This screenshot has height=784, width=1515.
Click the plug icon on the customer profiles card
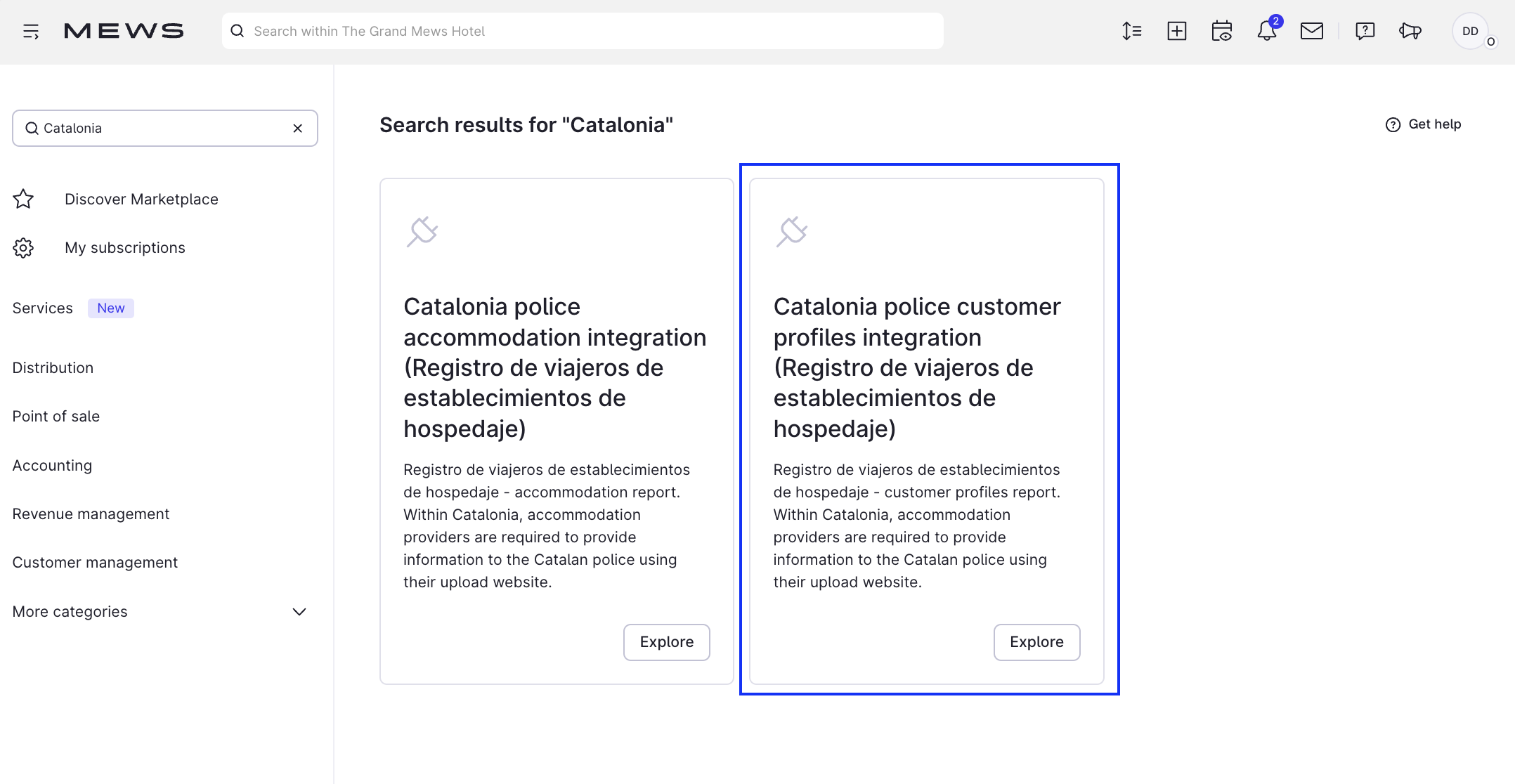click(x=792, y=232)
